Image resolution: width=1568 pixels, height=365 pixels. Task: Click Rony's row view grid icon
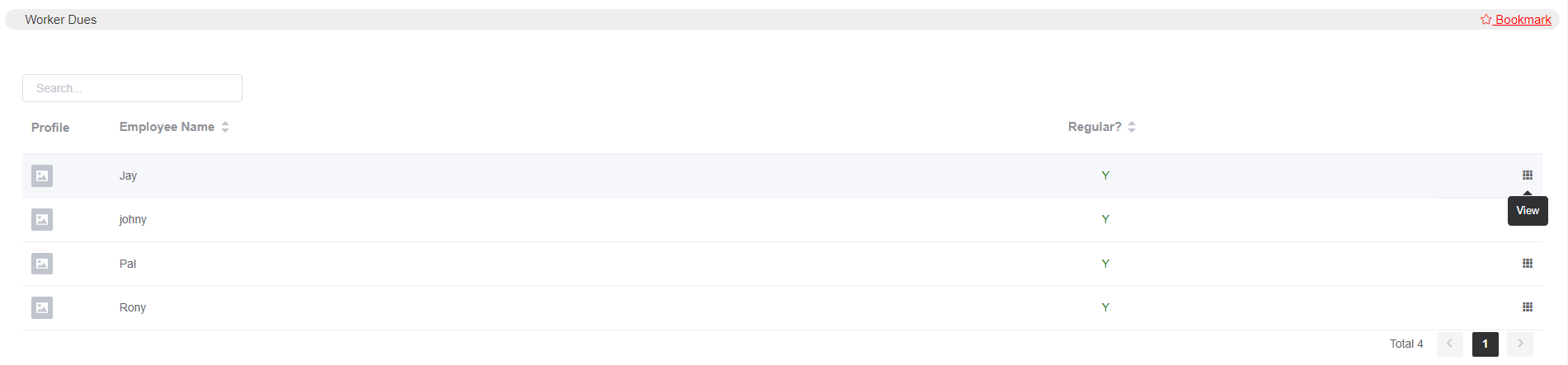click(1527, 307)
